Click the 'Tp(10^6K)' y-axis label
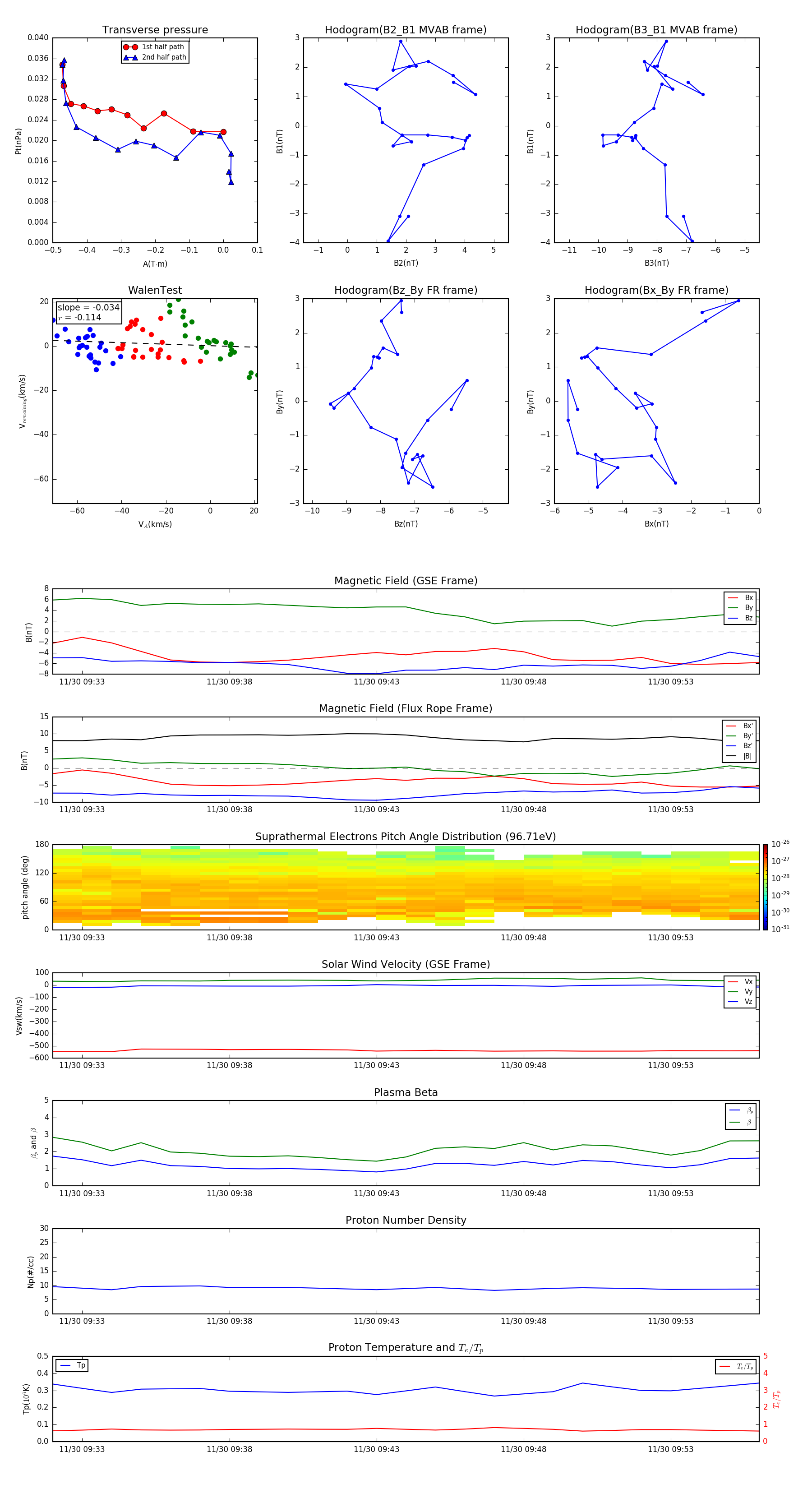 [26, 1399]
